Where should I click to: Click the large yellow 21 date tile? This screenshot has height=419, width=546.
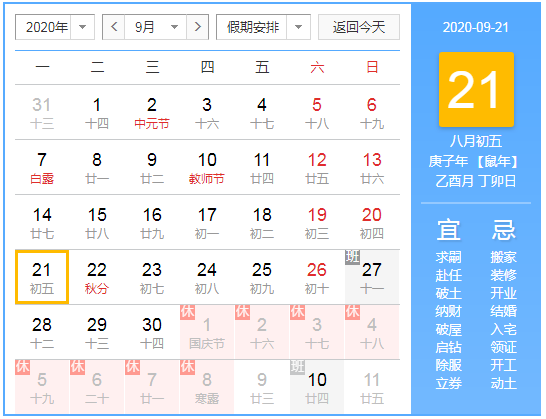476,90
